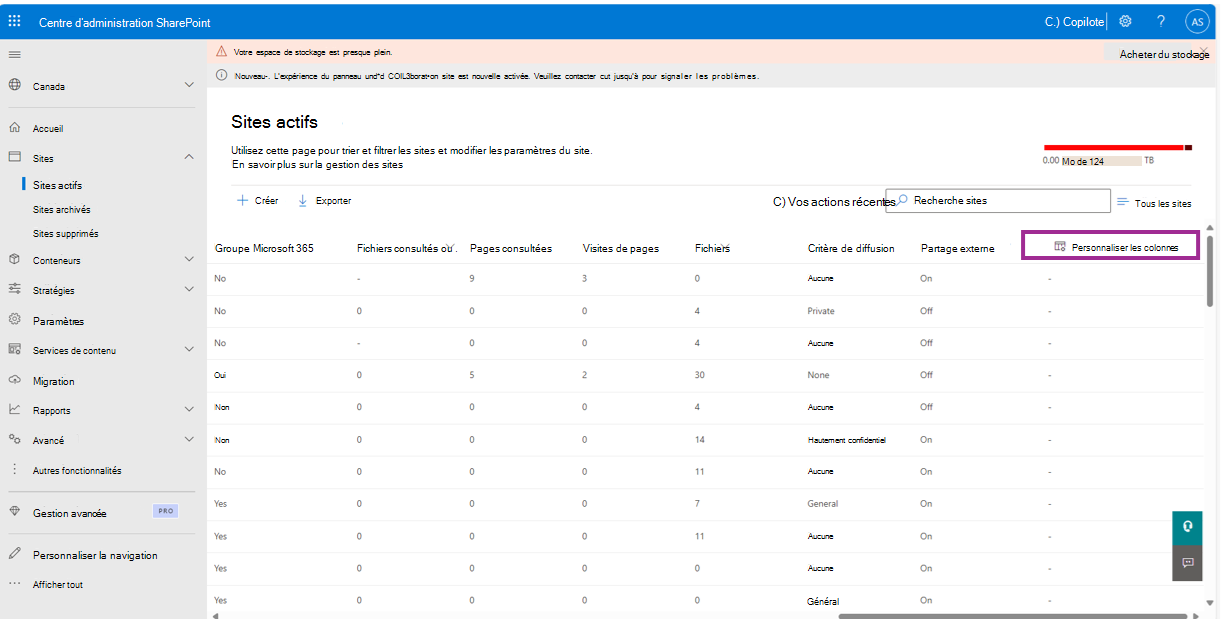Click the home icon beside Accueil
This screenshot has width=1224, height=639.
pyautogui.click(x=15, y=128)
